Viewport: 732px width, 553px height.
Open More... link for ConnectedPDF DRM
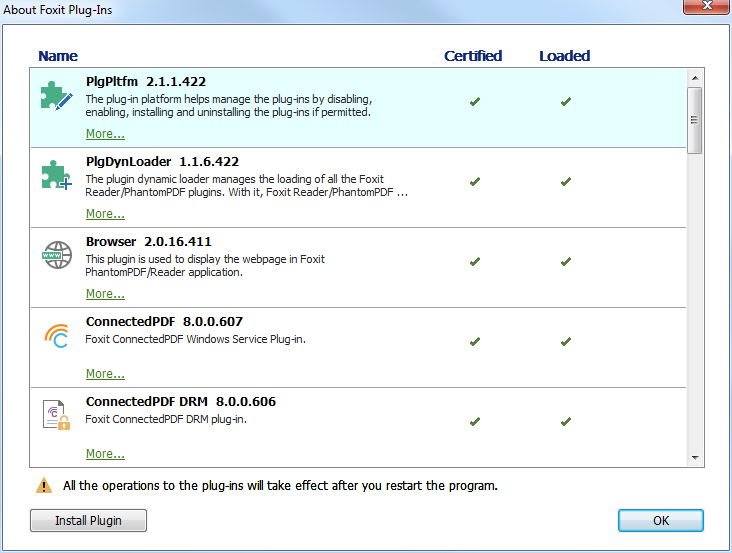click(x=105, y=454)
